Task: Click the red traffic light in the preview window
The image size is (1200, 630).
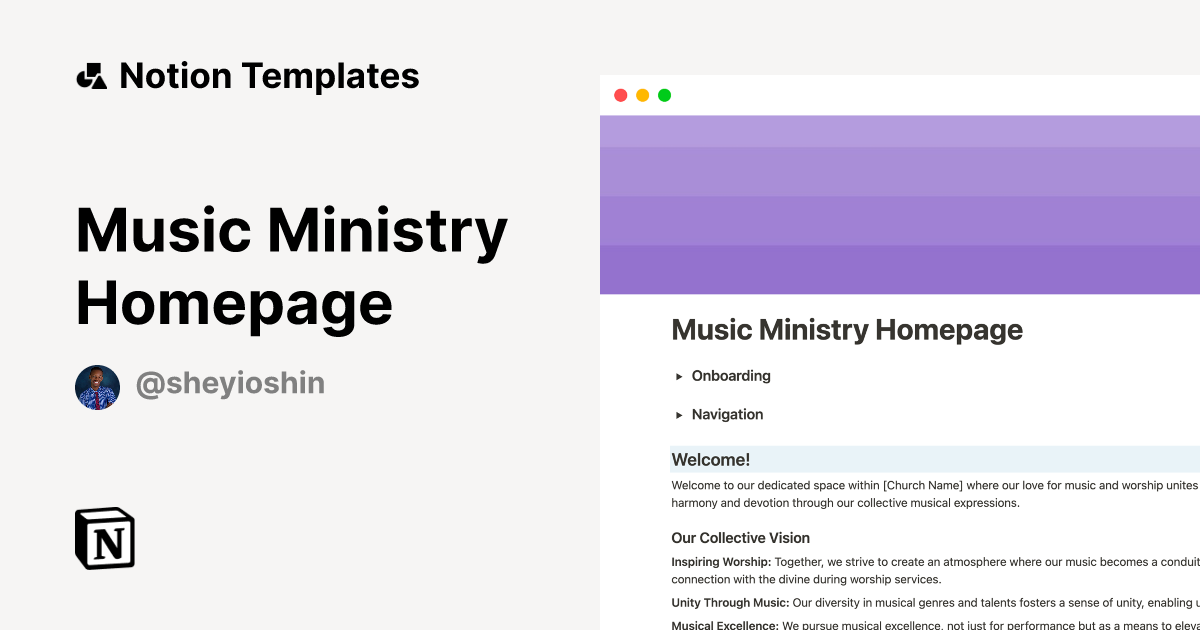Action: (621, 95)
